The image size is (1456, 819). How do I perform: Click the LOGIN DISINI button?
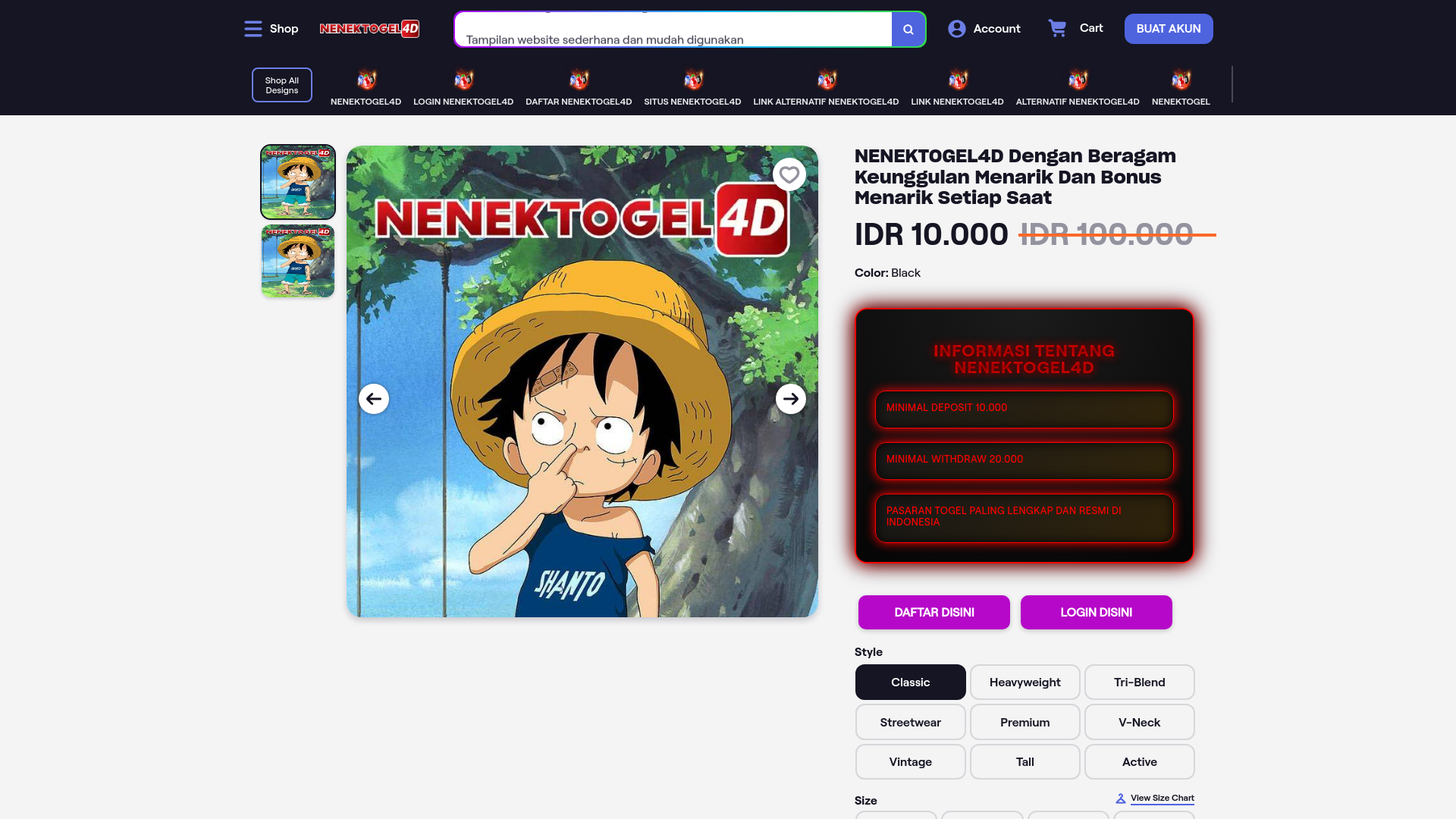(1097, 612)
